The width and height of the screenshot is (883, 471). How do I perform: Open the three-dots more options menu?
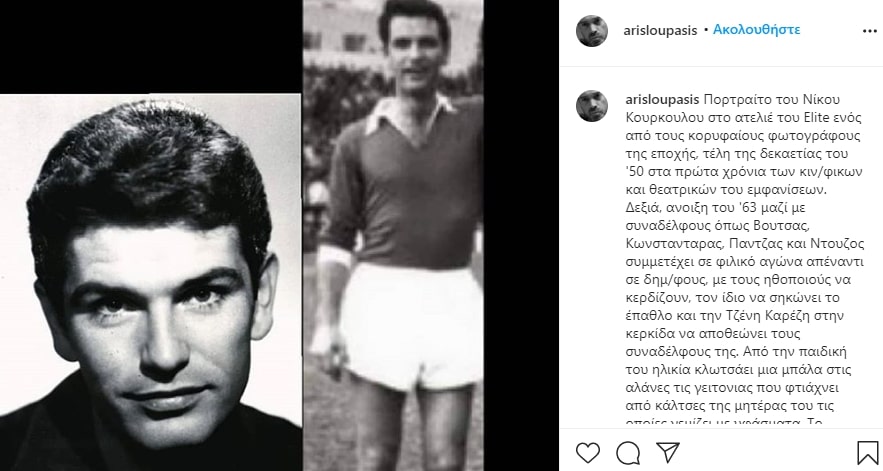[x=870, y=31]
